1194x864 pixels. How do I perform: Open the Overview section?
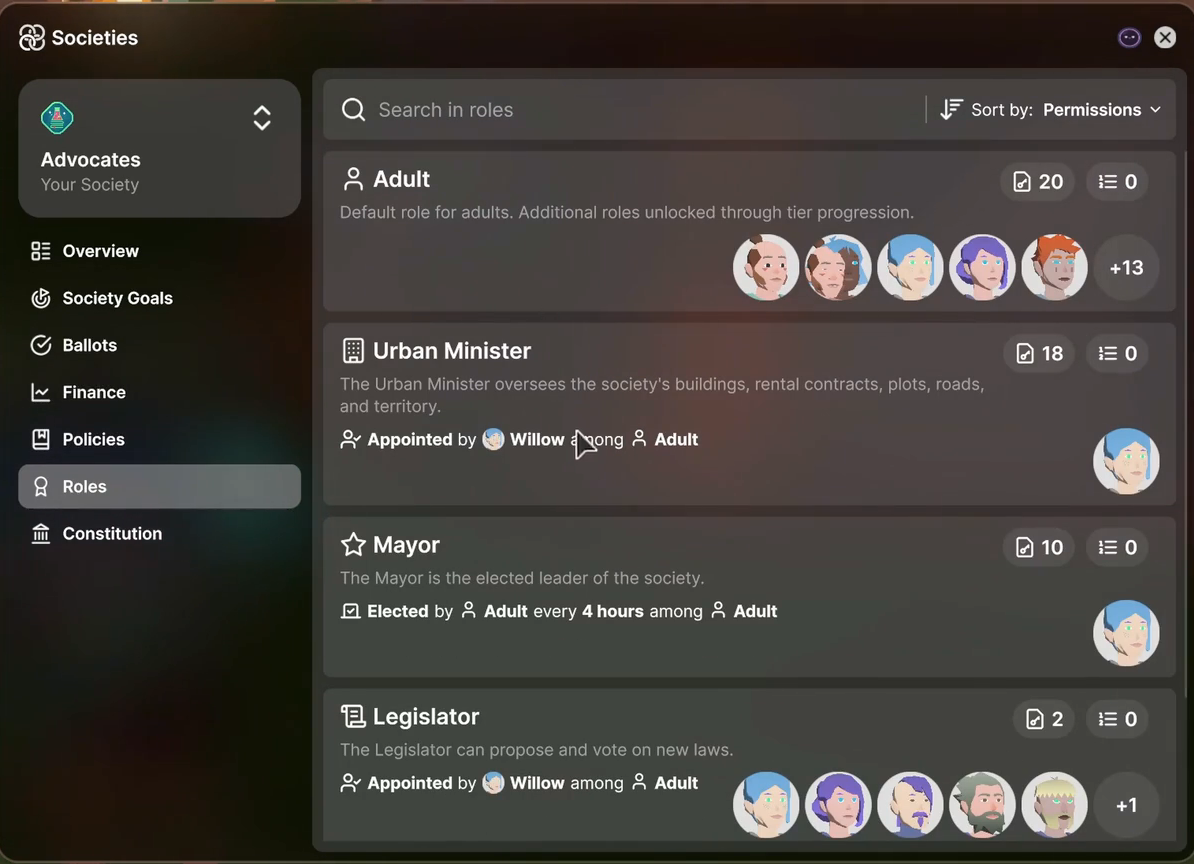click(159, 251)
